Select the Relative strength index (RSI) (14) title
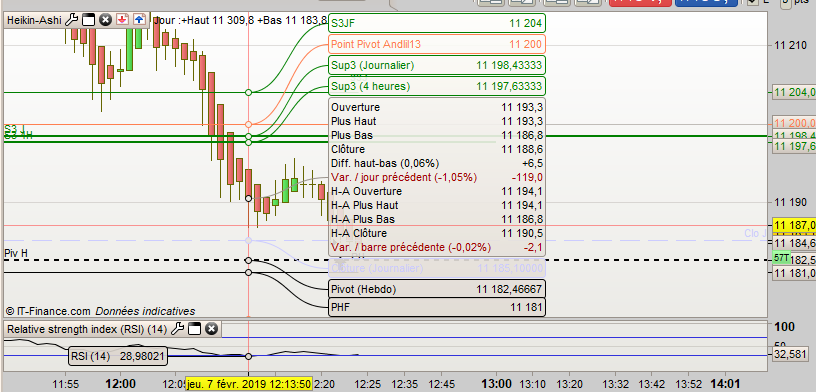Viewport: 816px width, 392px height. pyautogui.click(x=87, y=329)
